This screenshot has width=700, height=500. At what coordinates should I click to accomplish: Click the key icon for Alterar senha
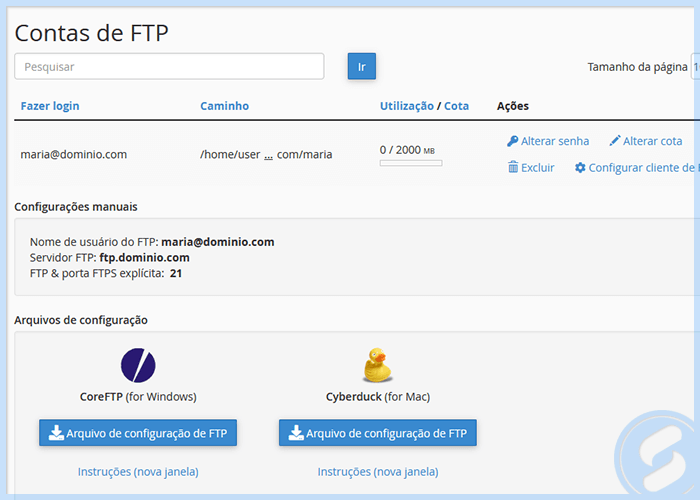click(x=512, y=141)
